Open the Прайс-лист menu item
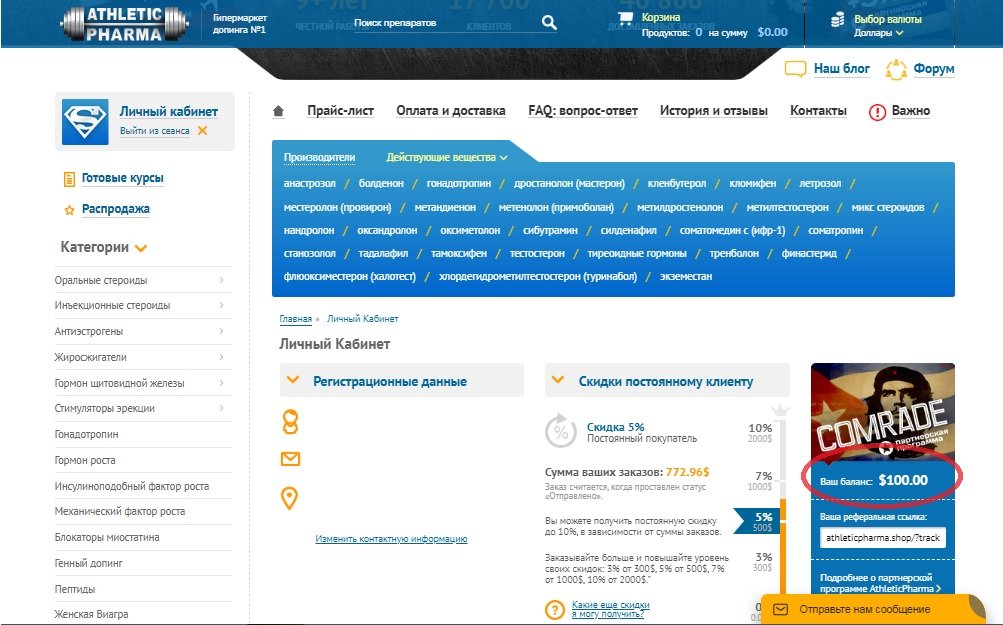1003x625 pixels. (x=340, y=111)
